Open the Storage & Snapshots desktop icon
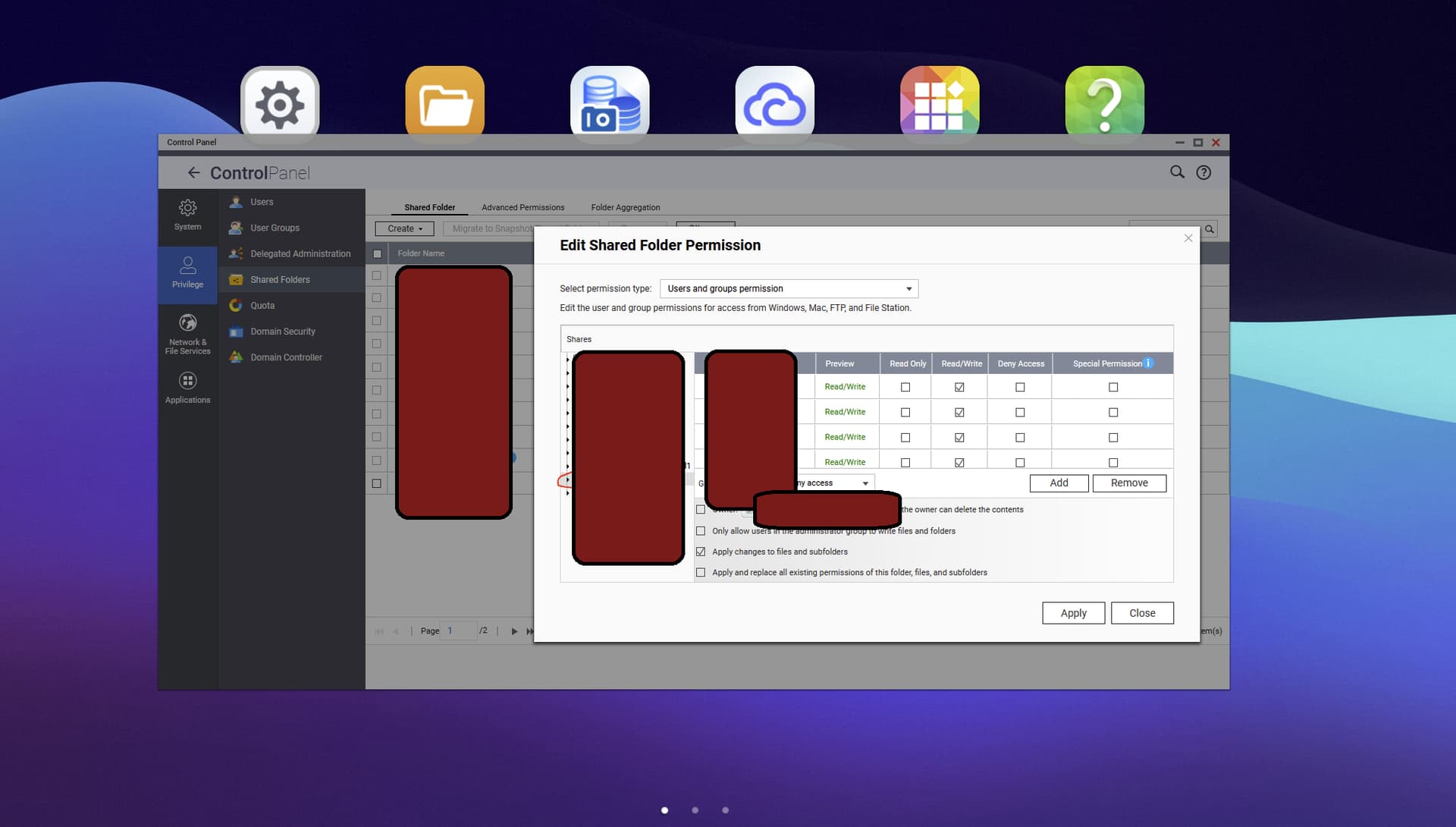Viewport: 1456px width, 827px height. click(610, 104)
